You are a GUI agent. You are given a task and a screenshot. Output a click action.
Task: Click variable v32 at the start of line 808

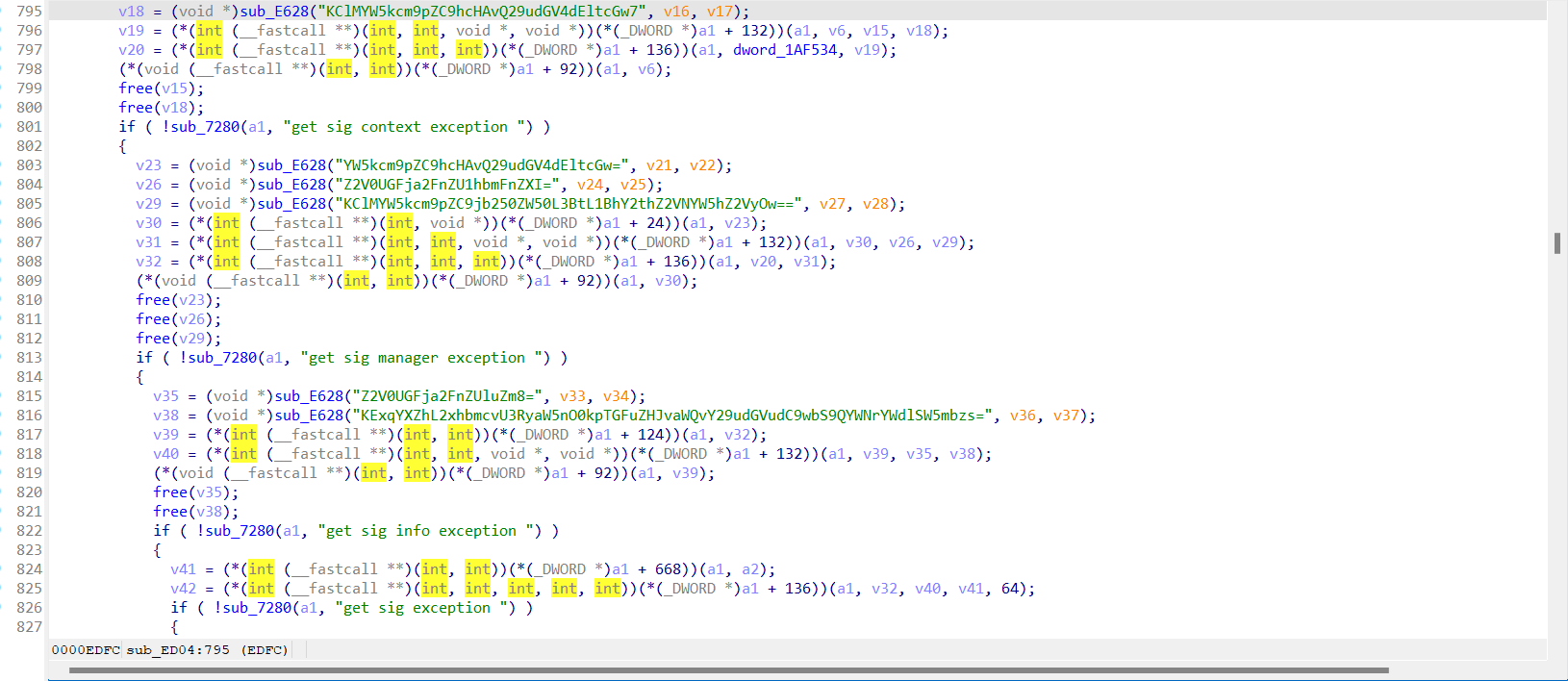[148, 262]
